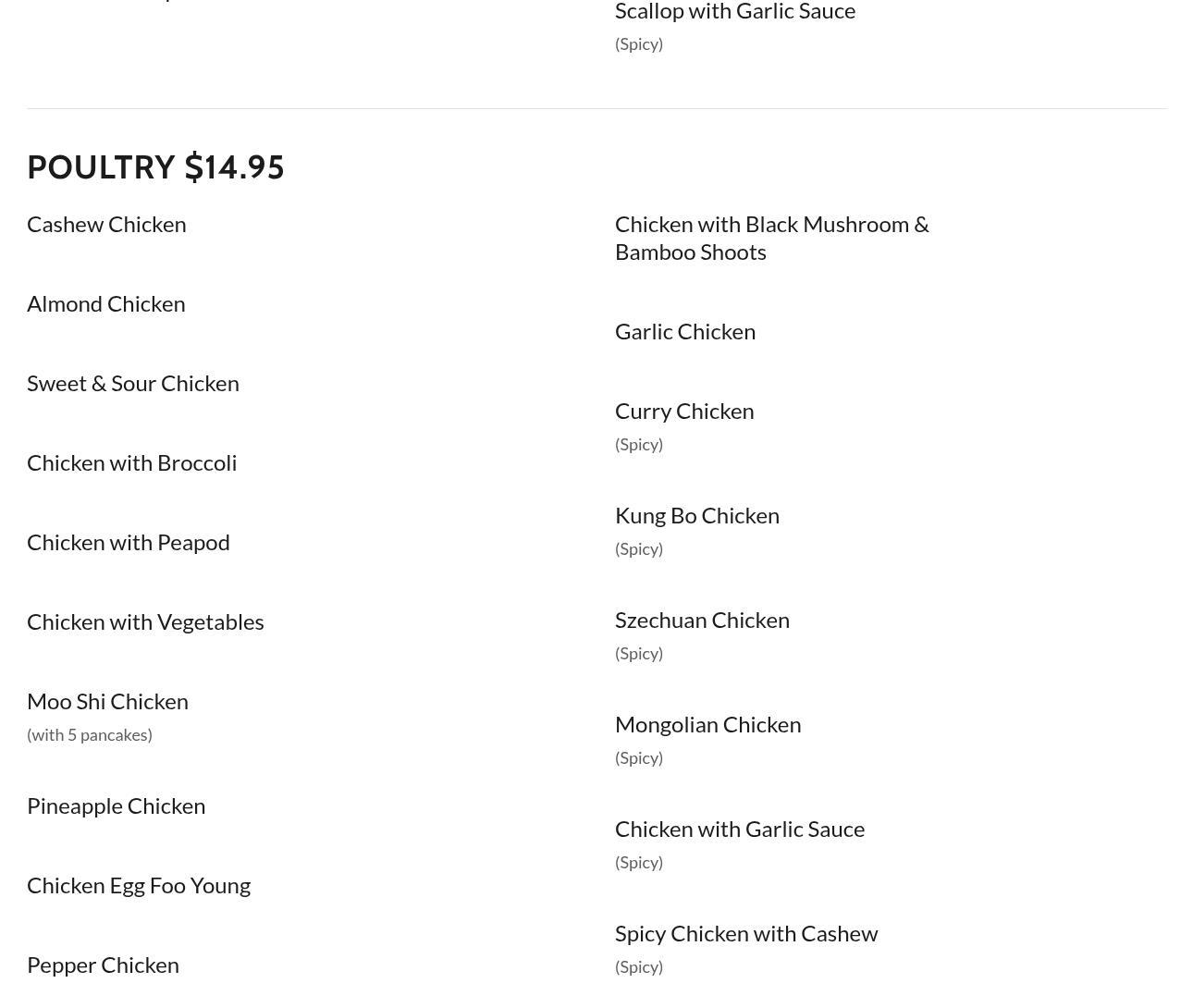Choose Chicken with Broccoli

tap(131, 463)
